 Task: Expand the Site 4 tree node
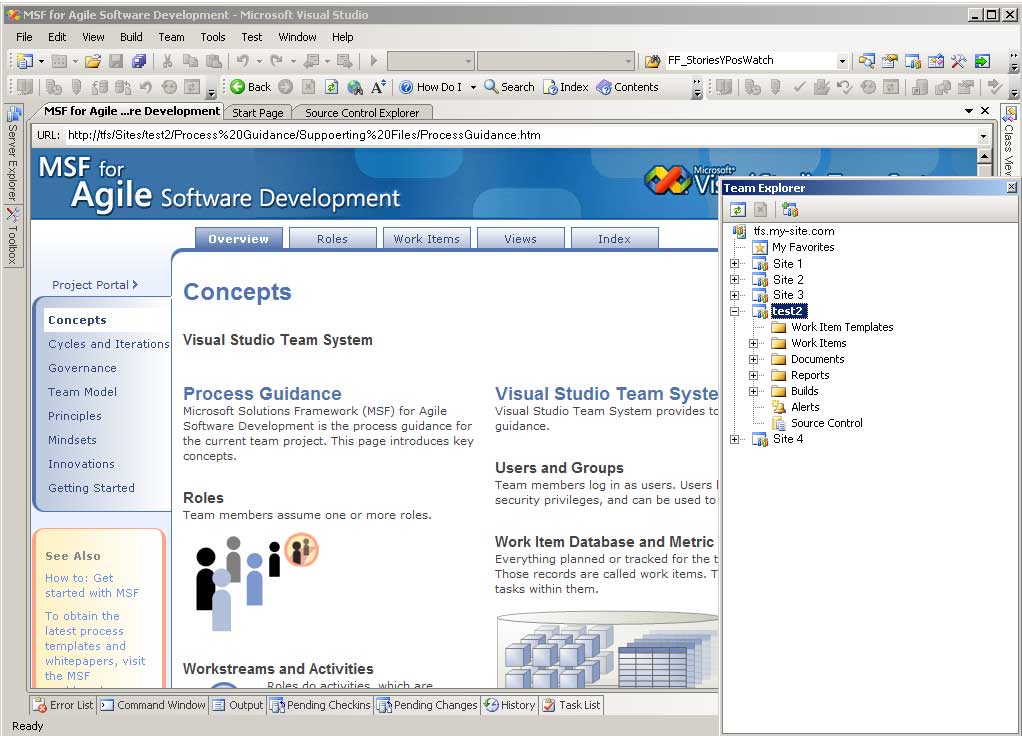tap(735, 439)
